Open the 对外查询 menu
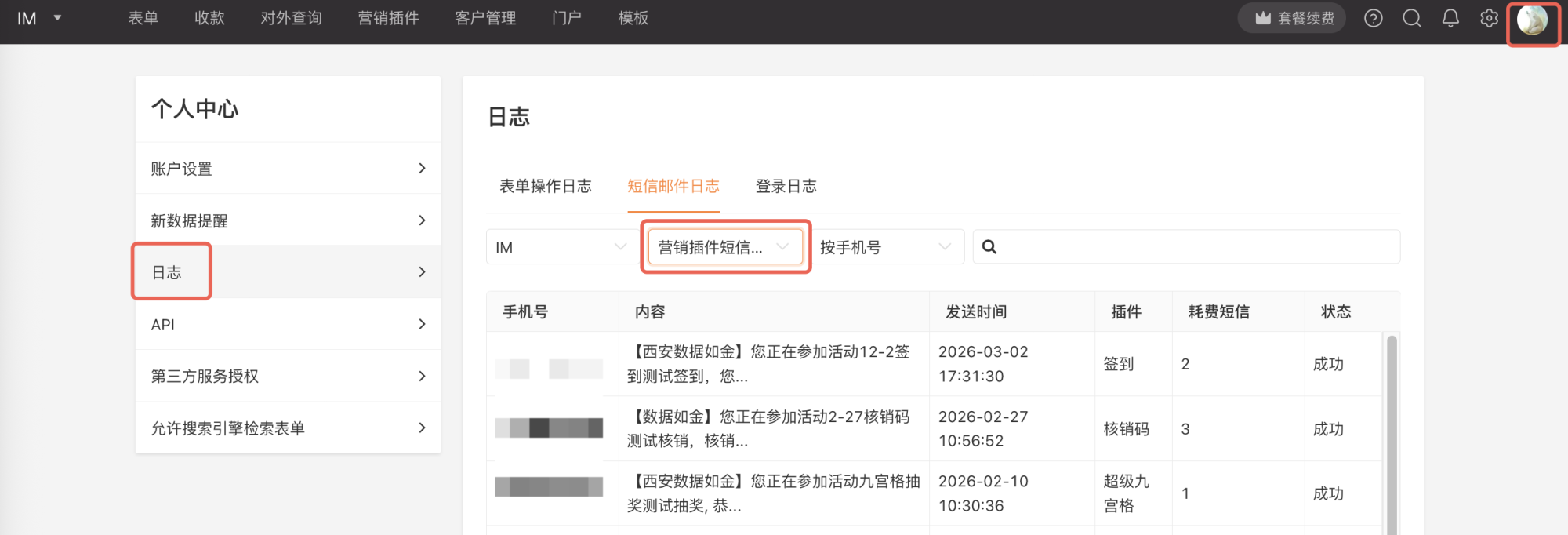The image size is (1568, 535). tap(291, 18)
